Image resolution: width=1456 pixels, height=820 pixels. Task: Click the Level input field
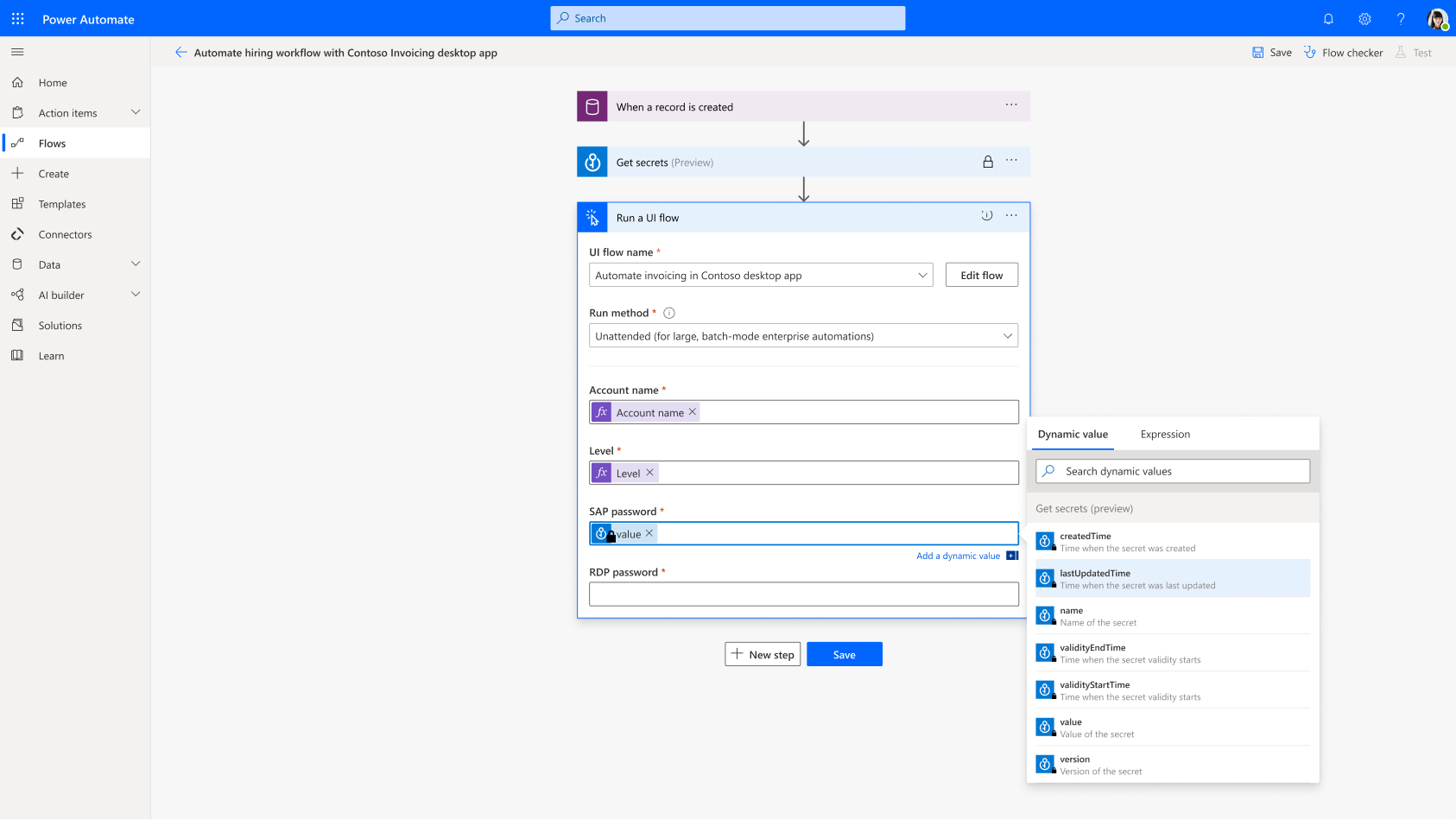(803, 473)
